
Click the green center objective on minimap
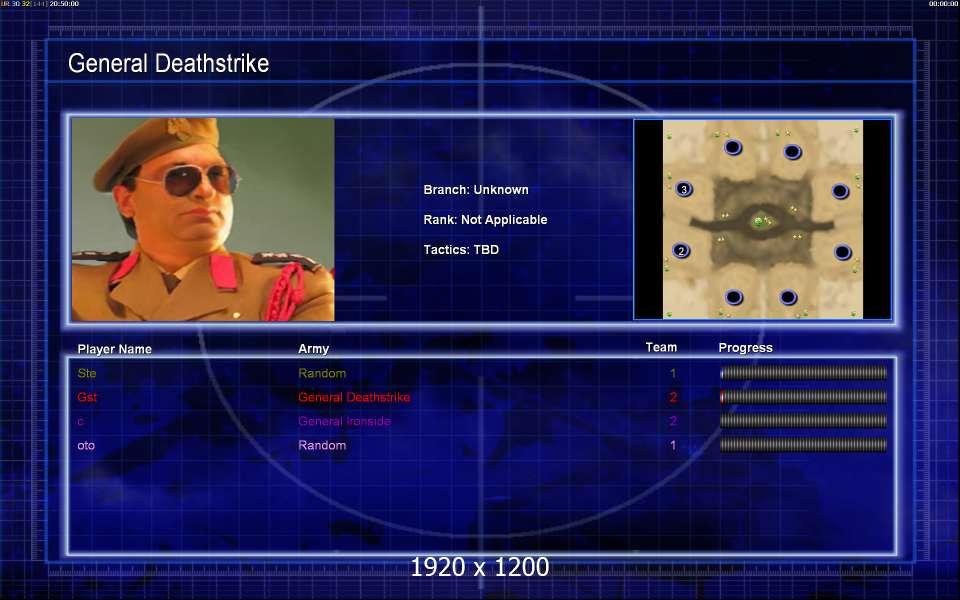[x=759, y=221]
